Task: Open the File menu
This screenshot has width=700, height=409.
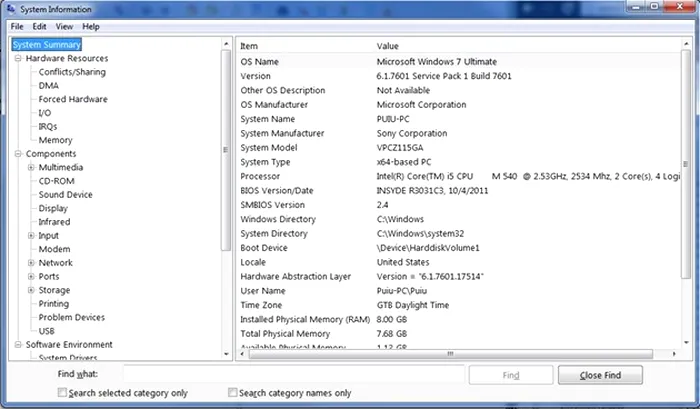Action: [x=17, y=26]
